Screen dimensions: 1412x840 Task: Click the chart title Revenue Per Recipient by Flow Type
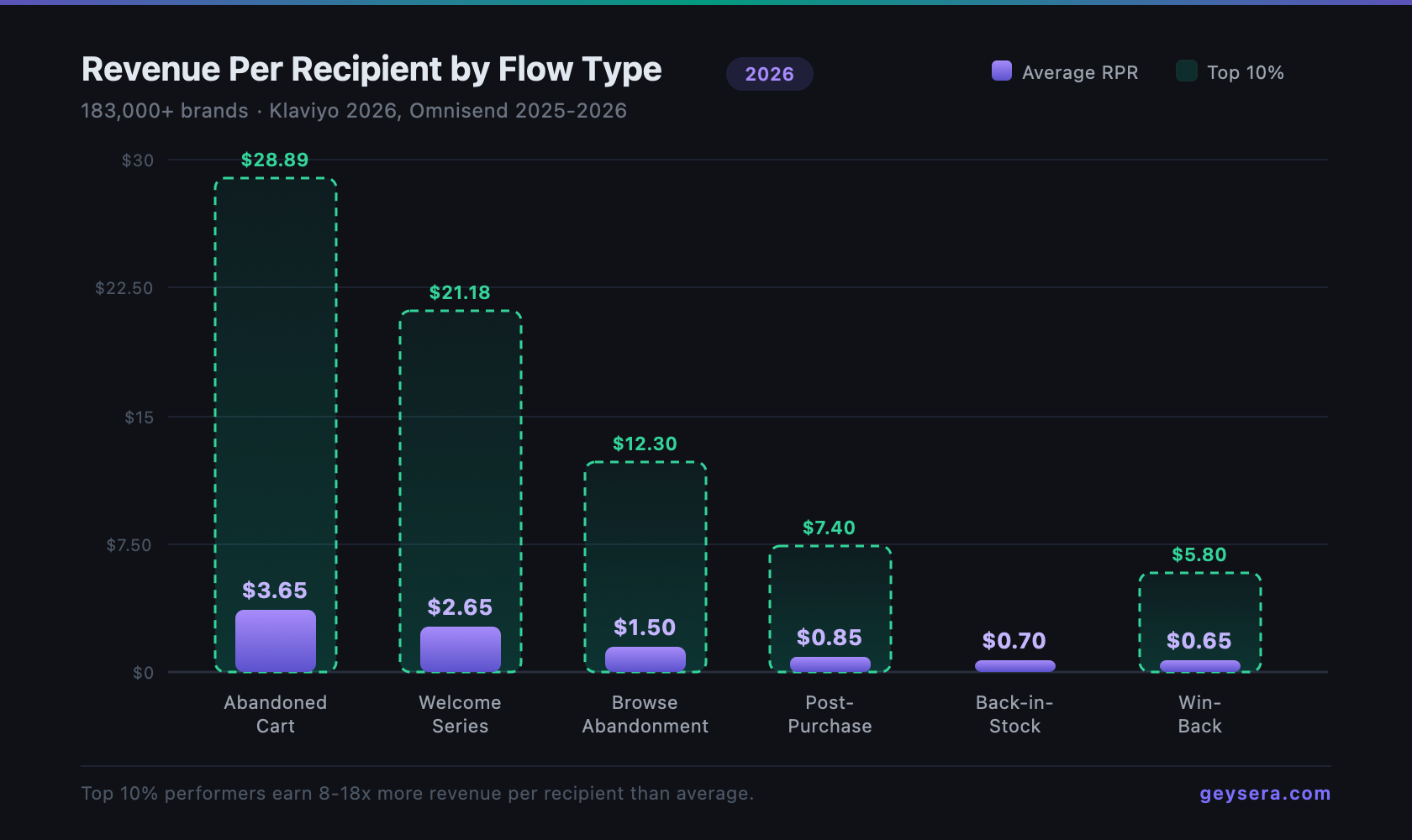pos(371,69)
